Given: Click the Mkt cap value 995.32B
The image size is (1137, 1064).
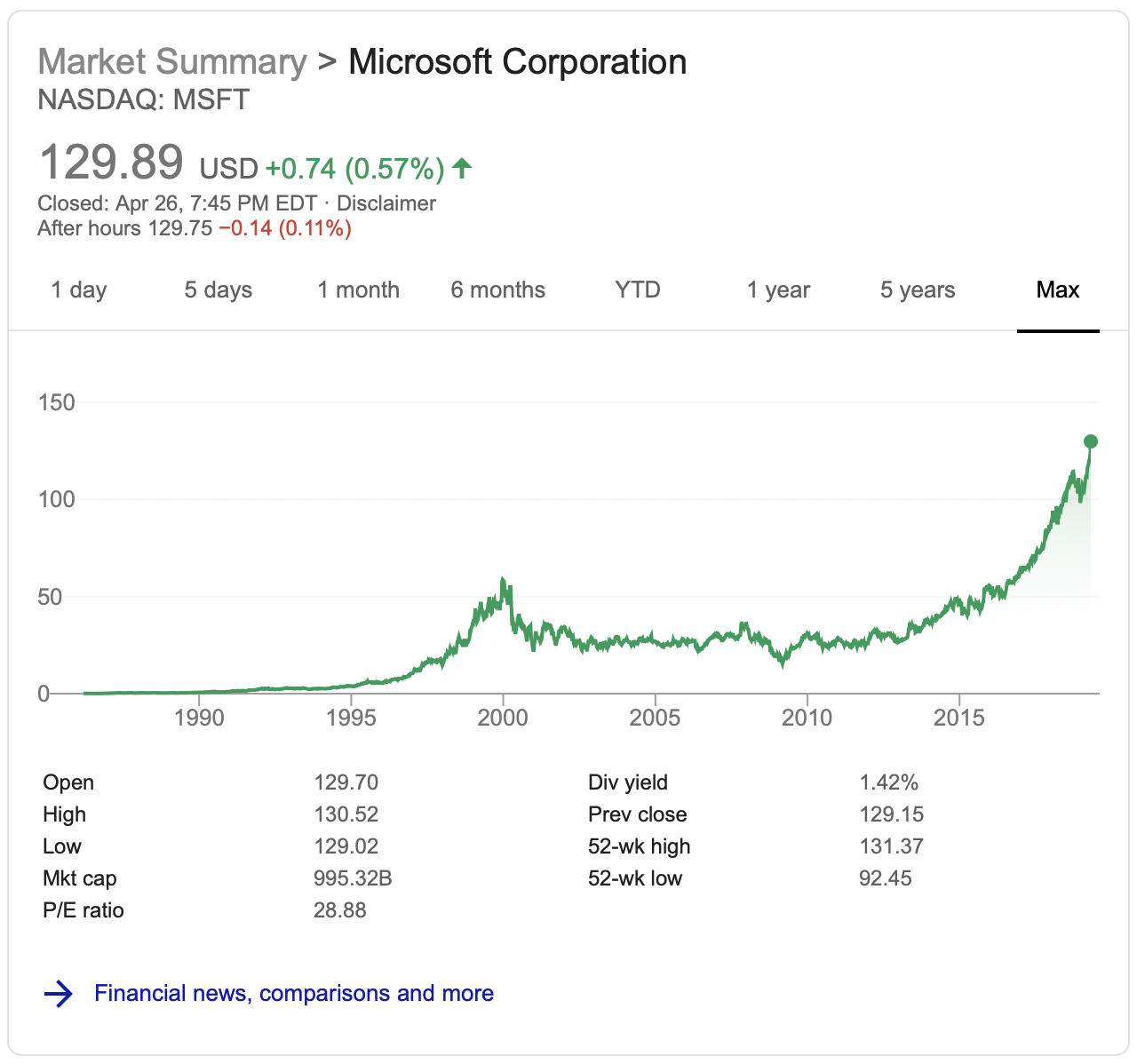Looking at the screenshot, I should coord(353,878).
